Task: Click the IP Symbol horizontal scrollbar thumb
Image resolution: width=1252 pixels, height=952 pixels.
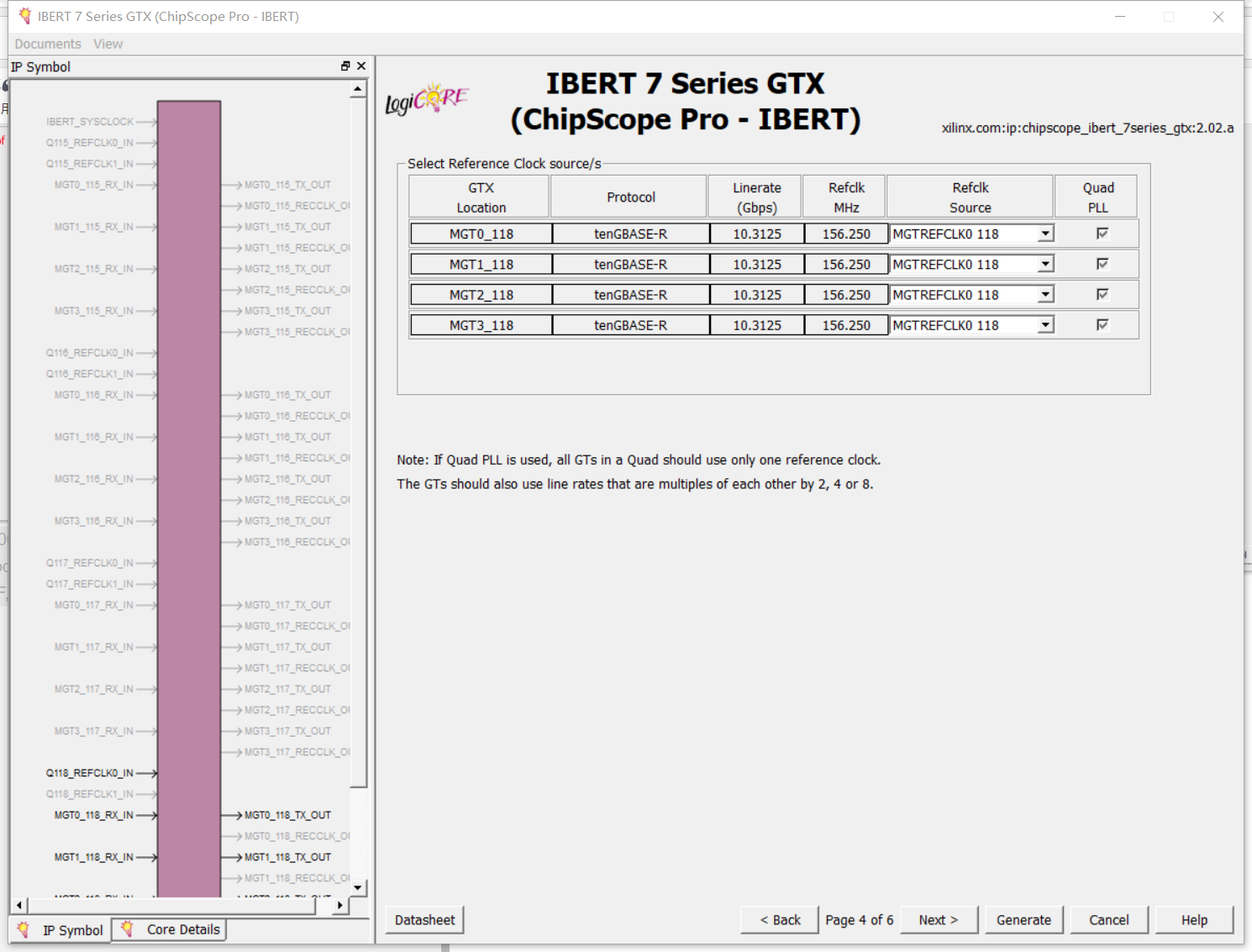Action: click(x=171, y=905)
